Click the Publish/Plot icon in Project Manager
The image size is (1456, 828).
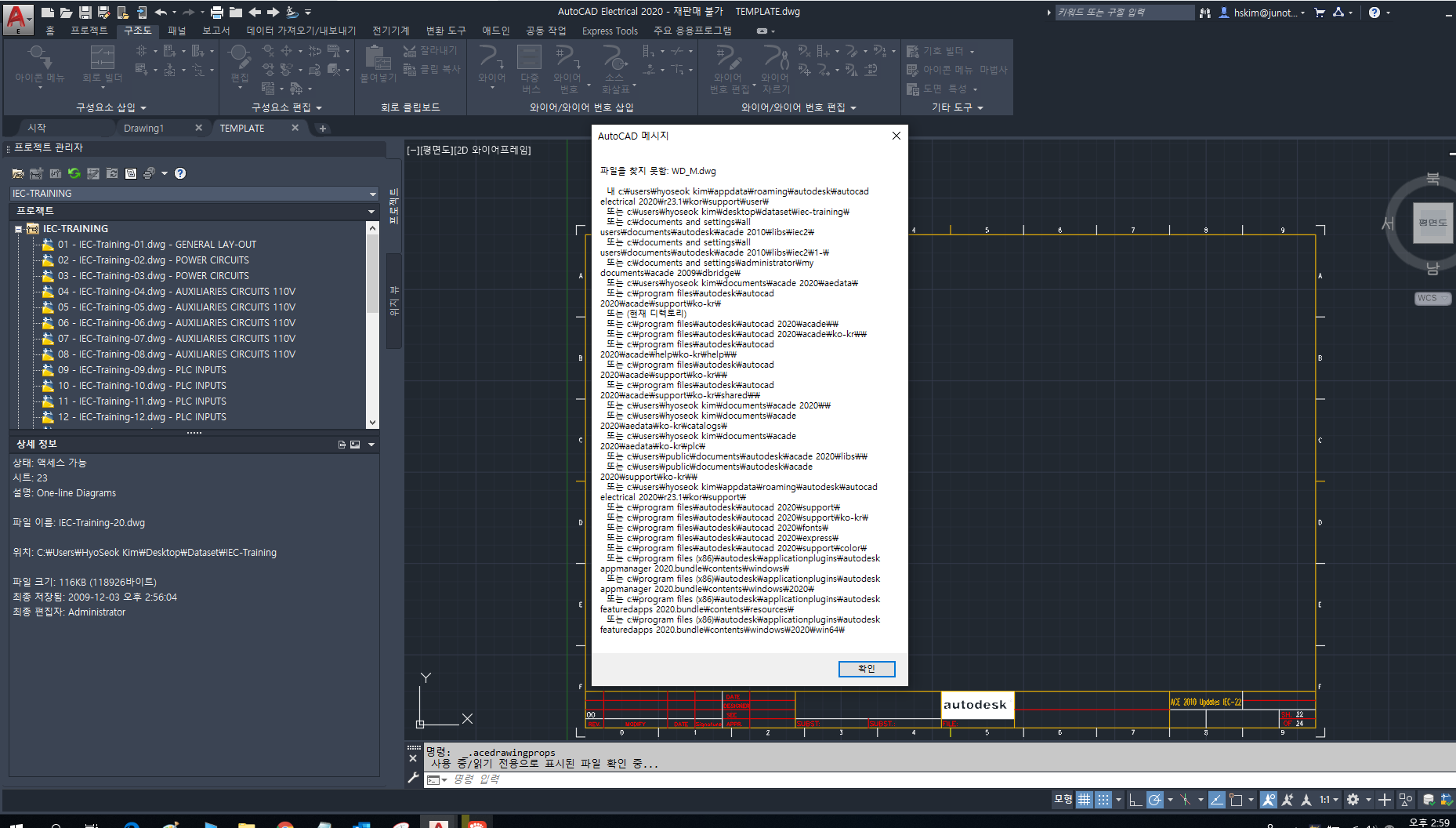point(149,173)
